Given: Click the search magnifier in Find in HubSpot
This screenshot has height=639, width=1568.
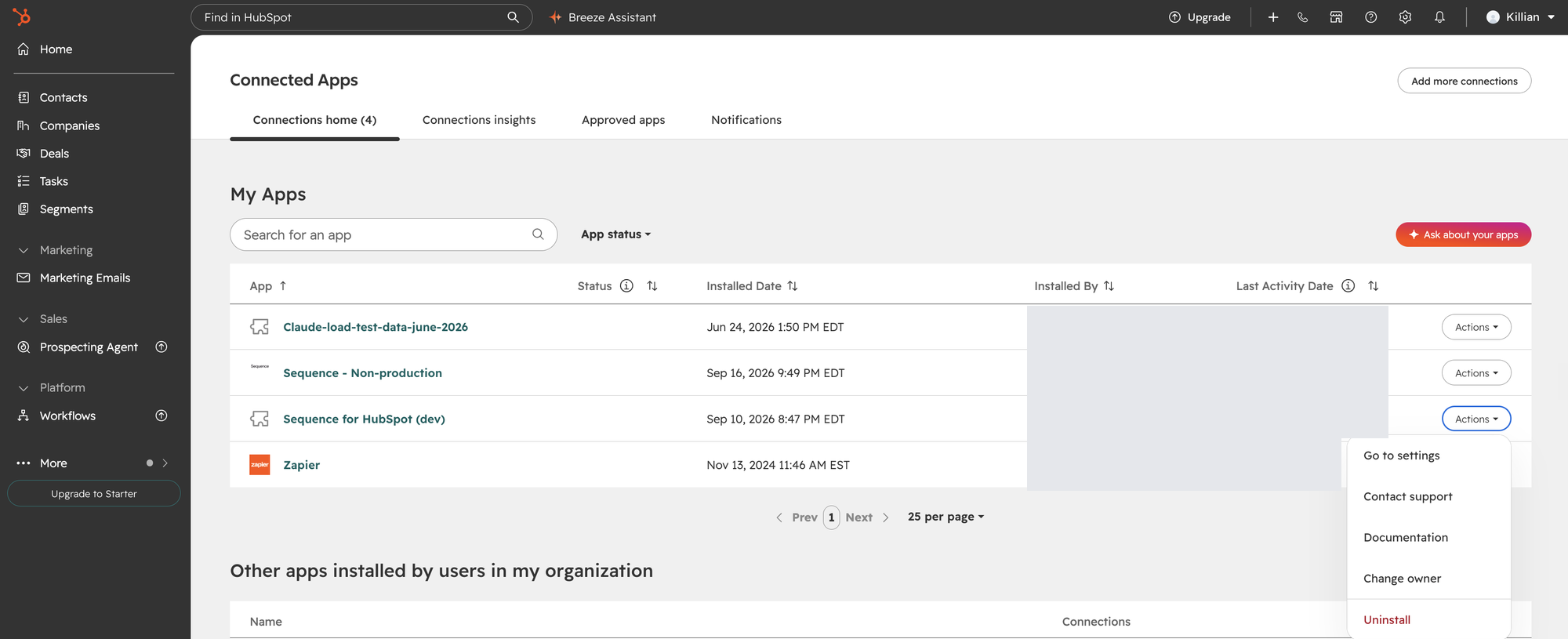Looking at the screenshot, I should click(x=513, y=17).
